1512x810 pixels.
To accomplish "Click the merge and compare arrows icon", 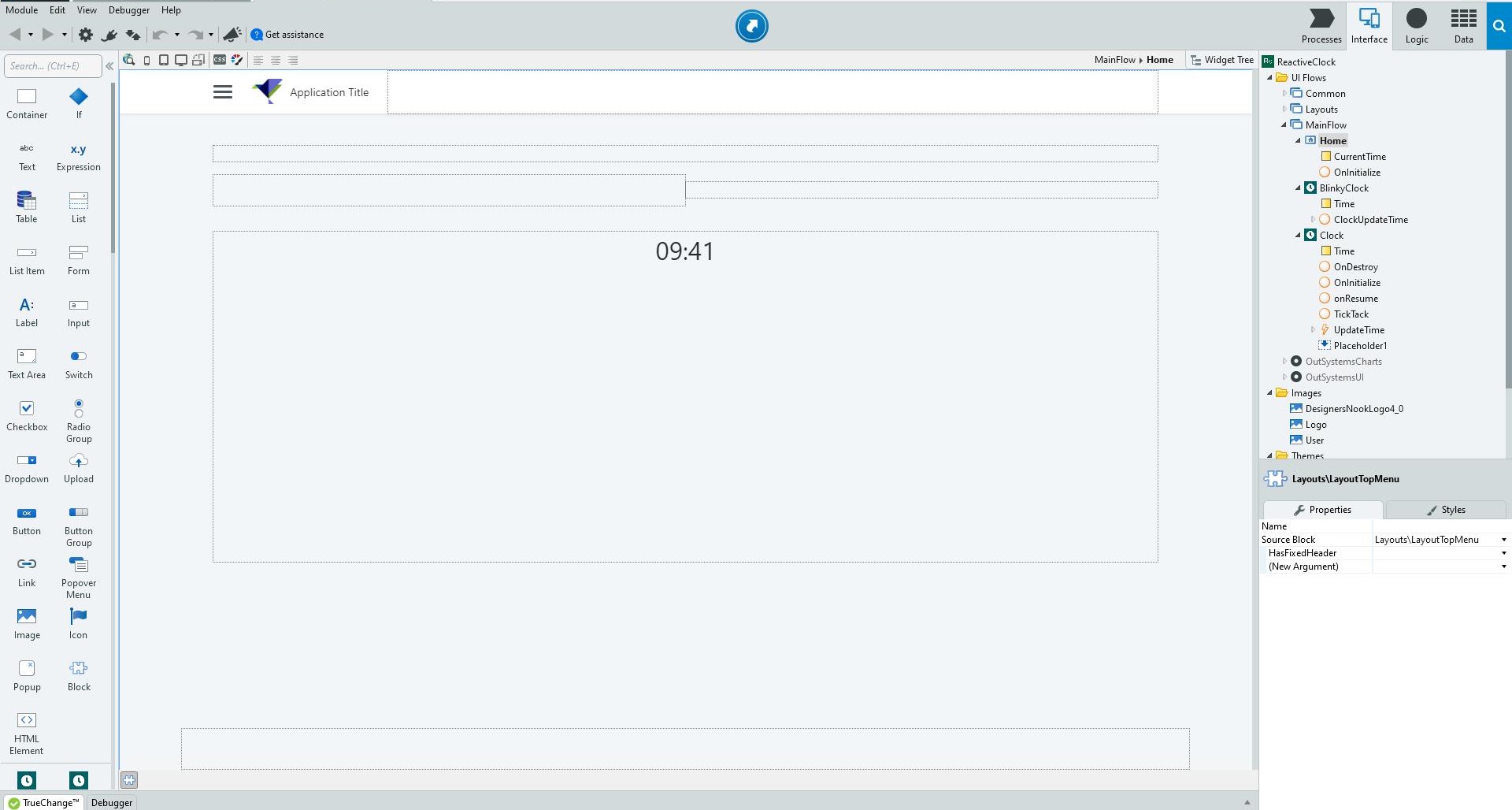I will click(133, 35).
